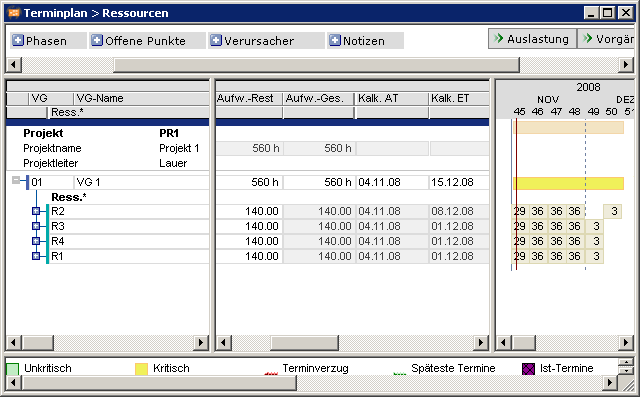Expand resource R3 row
Screen dimensions: 640x397
[x=36, y=226]
